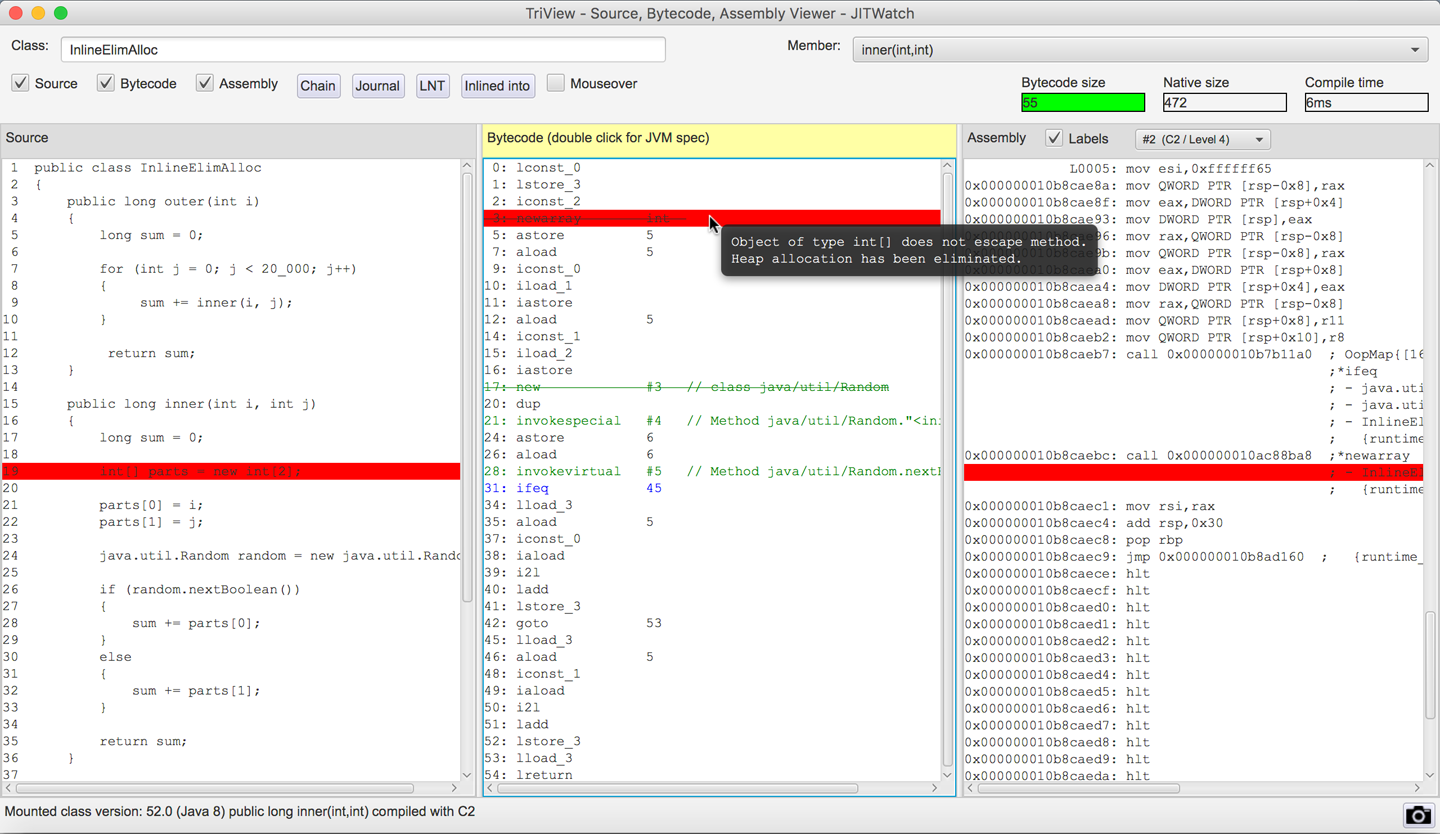Select the eliminated newarray bytecode line

coord(600,218)
